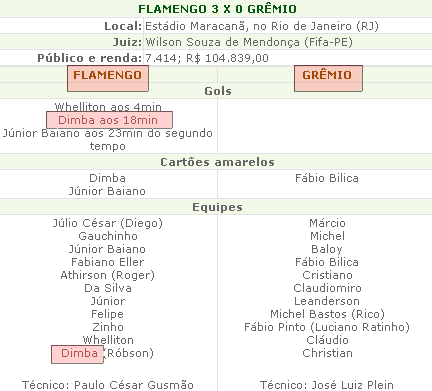Click the 'Equipes' section heading
Screen dimensions: 432x391
(217, 207)
